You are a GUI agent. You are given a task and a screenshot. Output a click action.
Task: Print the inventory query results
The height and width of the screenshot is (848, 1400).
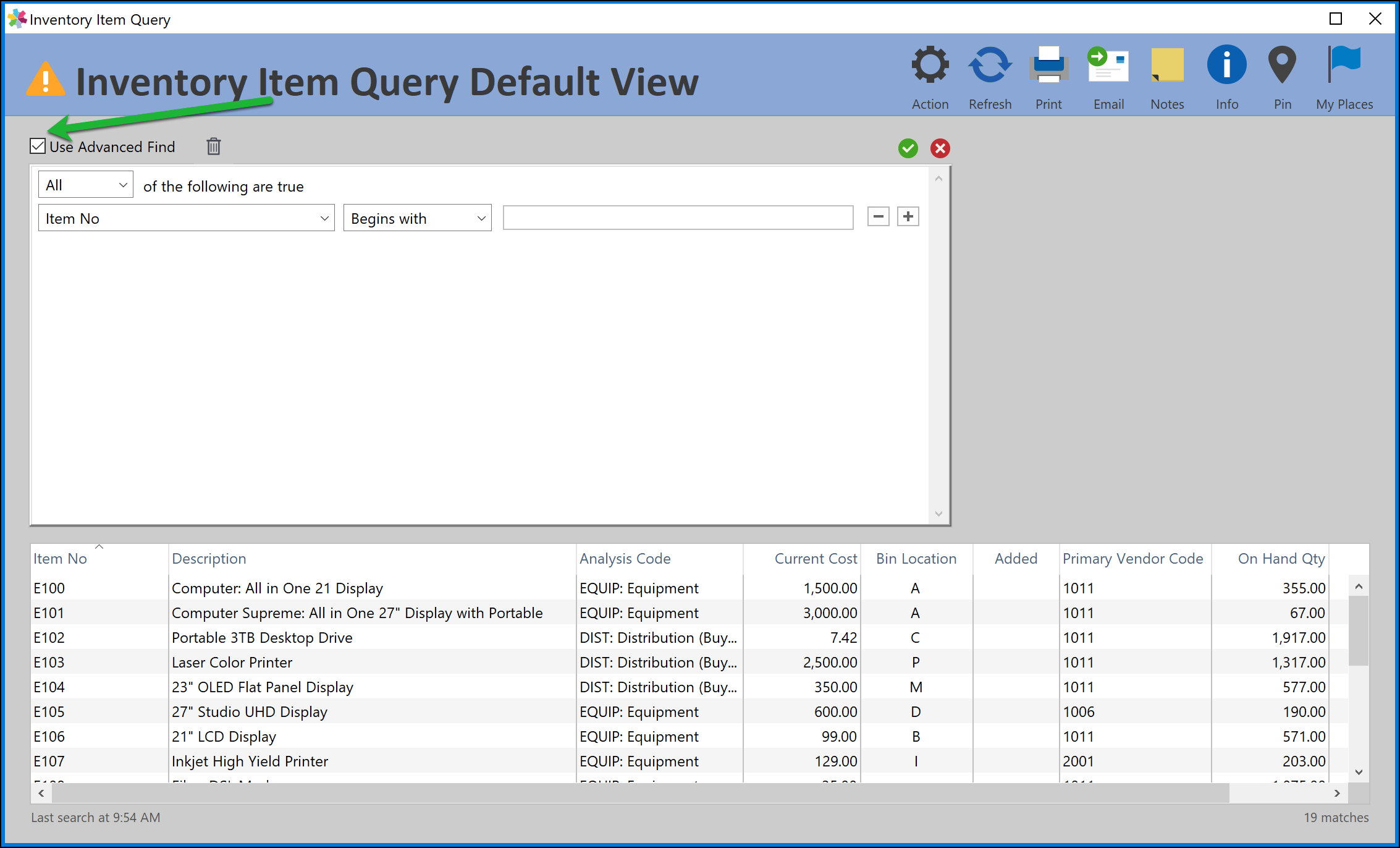(x=1048, y=66)
